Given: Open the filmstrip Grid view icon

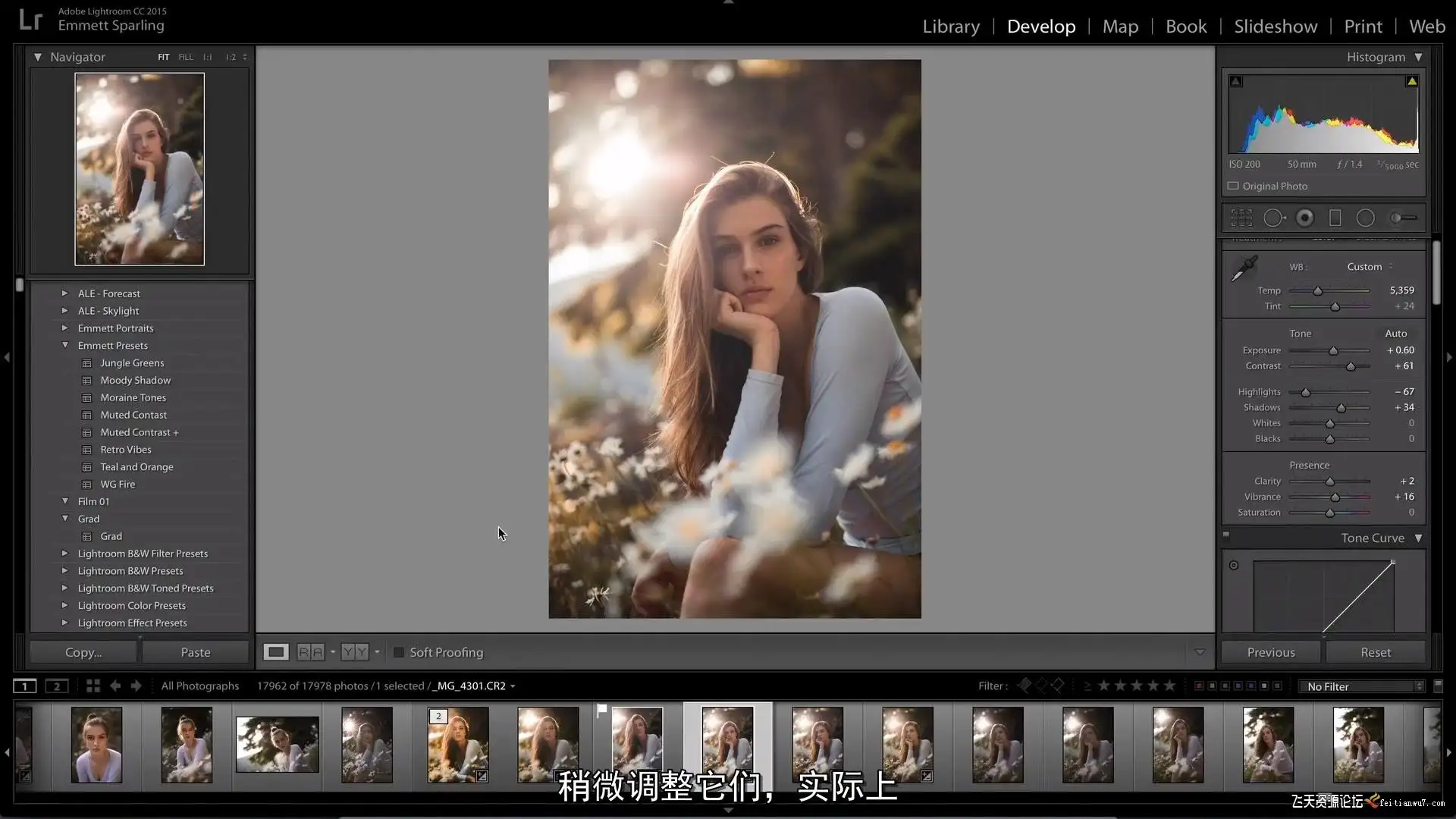Looking at the screenshot, I should (x=93, y=686).
